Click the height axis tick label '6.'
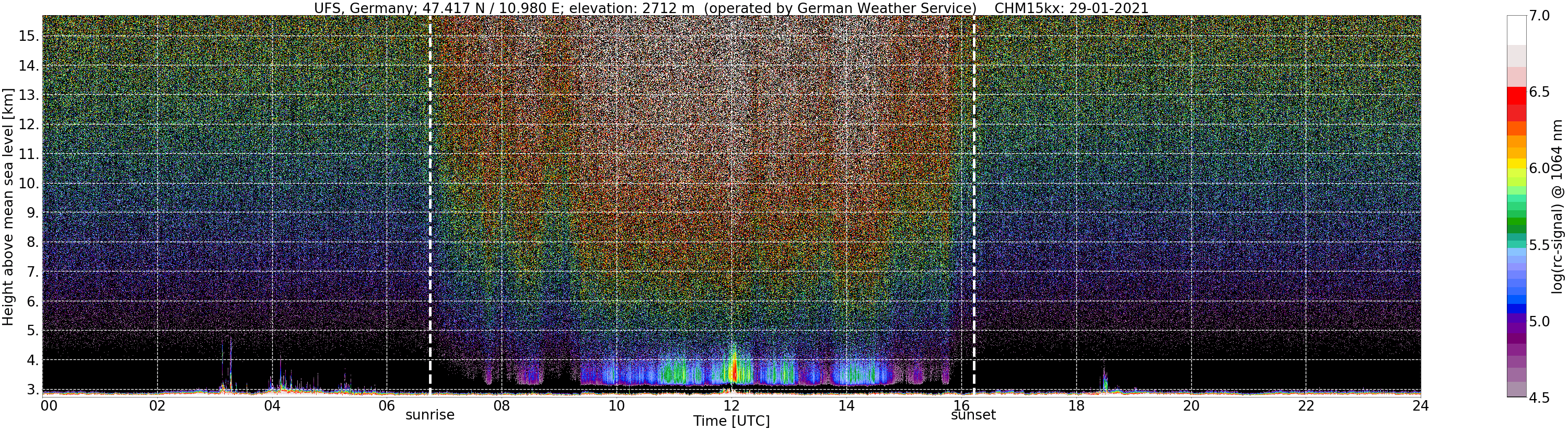Image resolution: width=1568 pixels, height=431 pixels. (x=32, y=301)
